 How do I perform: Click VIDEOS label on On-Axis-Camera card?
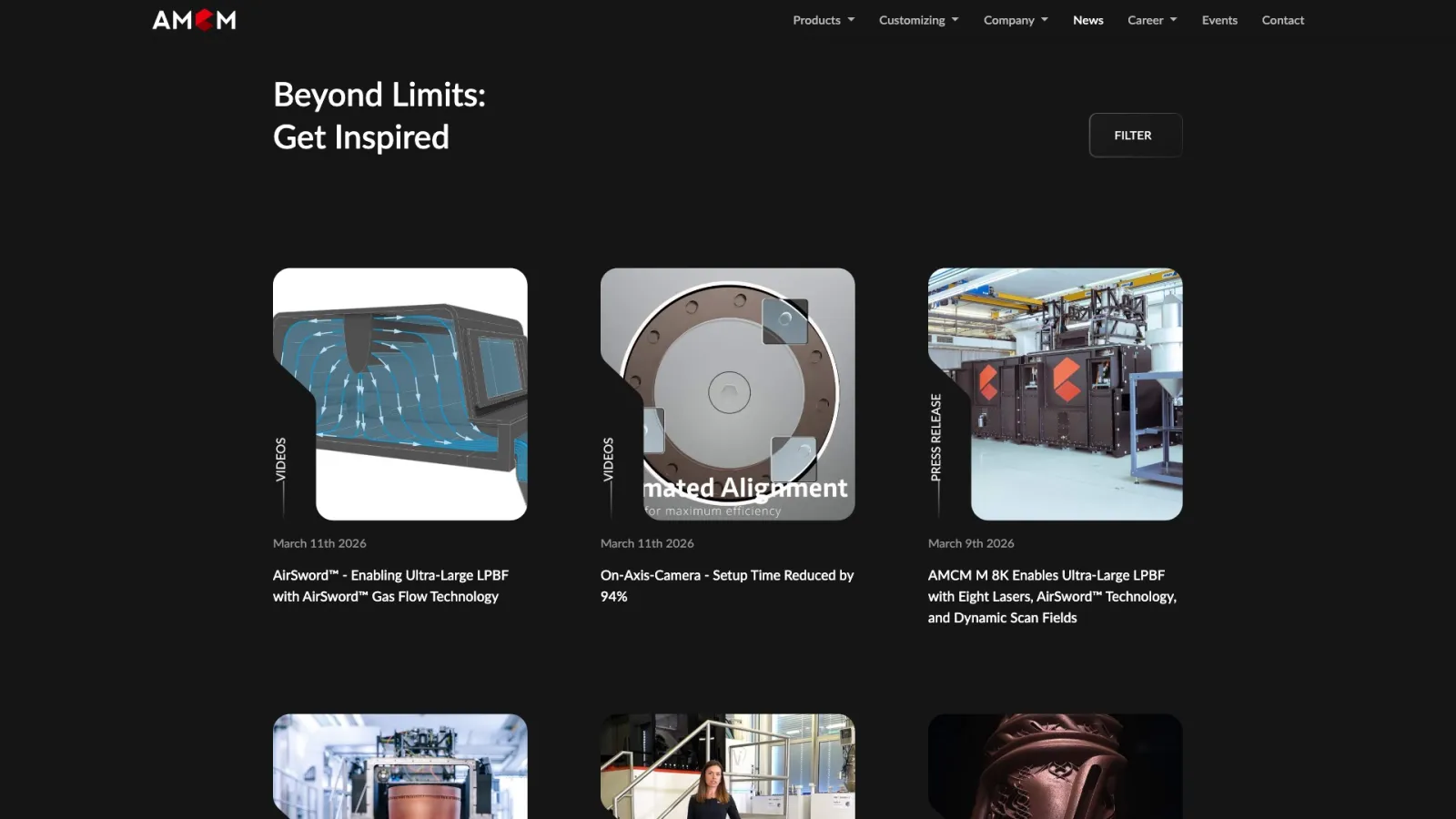[x=608, y=460]
